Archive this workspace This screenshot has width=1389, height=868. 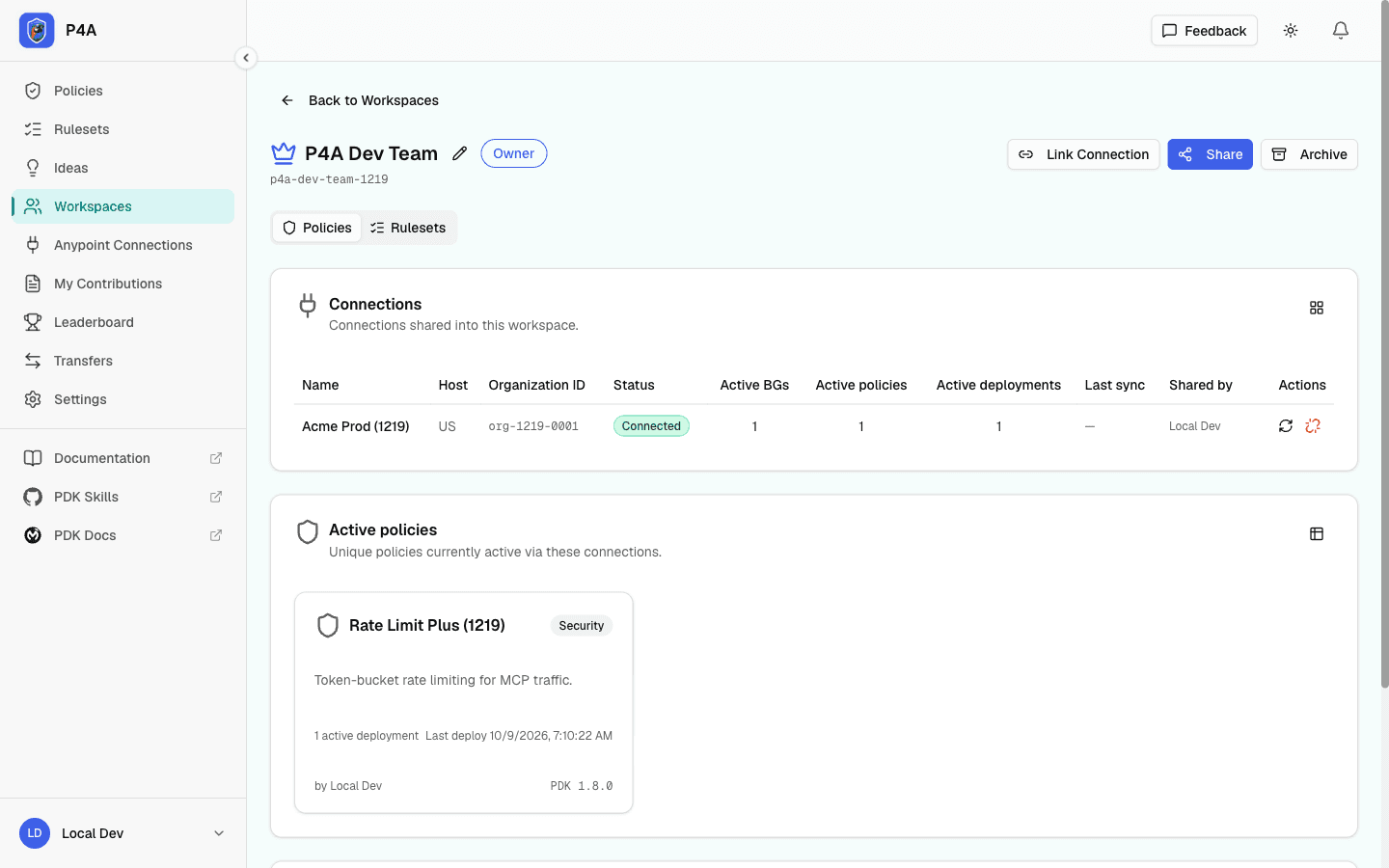click(x=1309, y=154)
